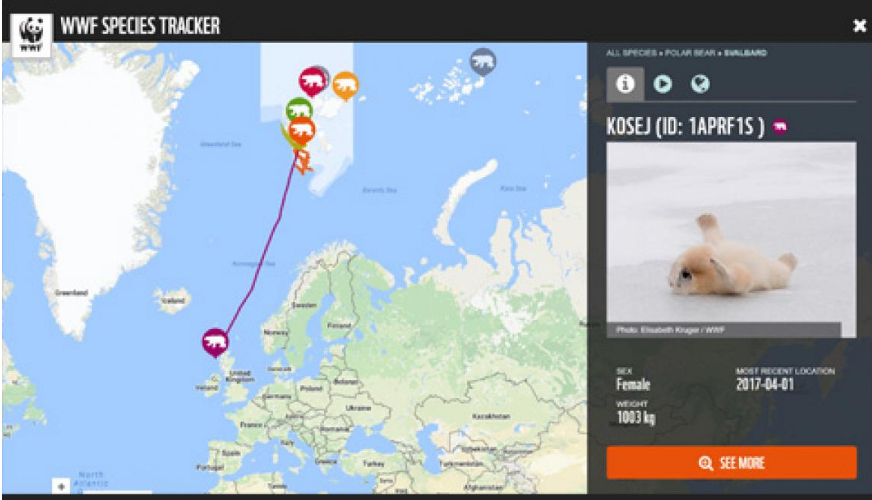
Task: Go to ALL SPECIES breadcrumb
Action: coord(631,53)
